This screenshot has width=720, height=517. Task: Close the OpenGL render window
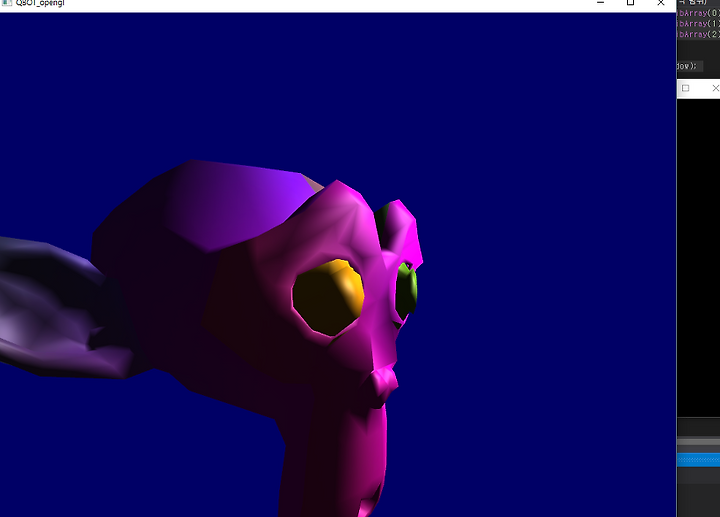[661, 3]
